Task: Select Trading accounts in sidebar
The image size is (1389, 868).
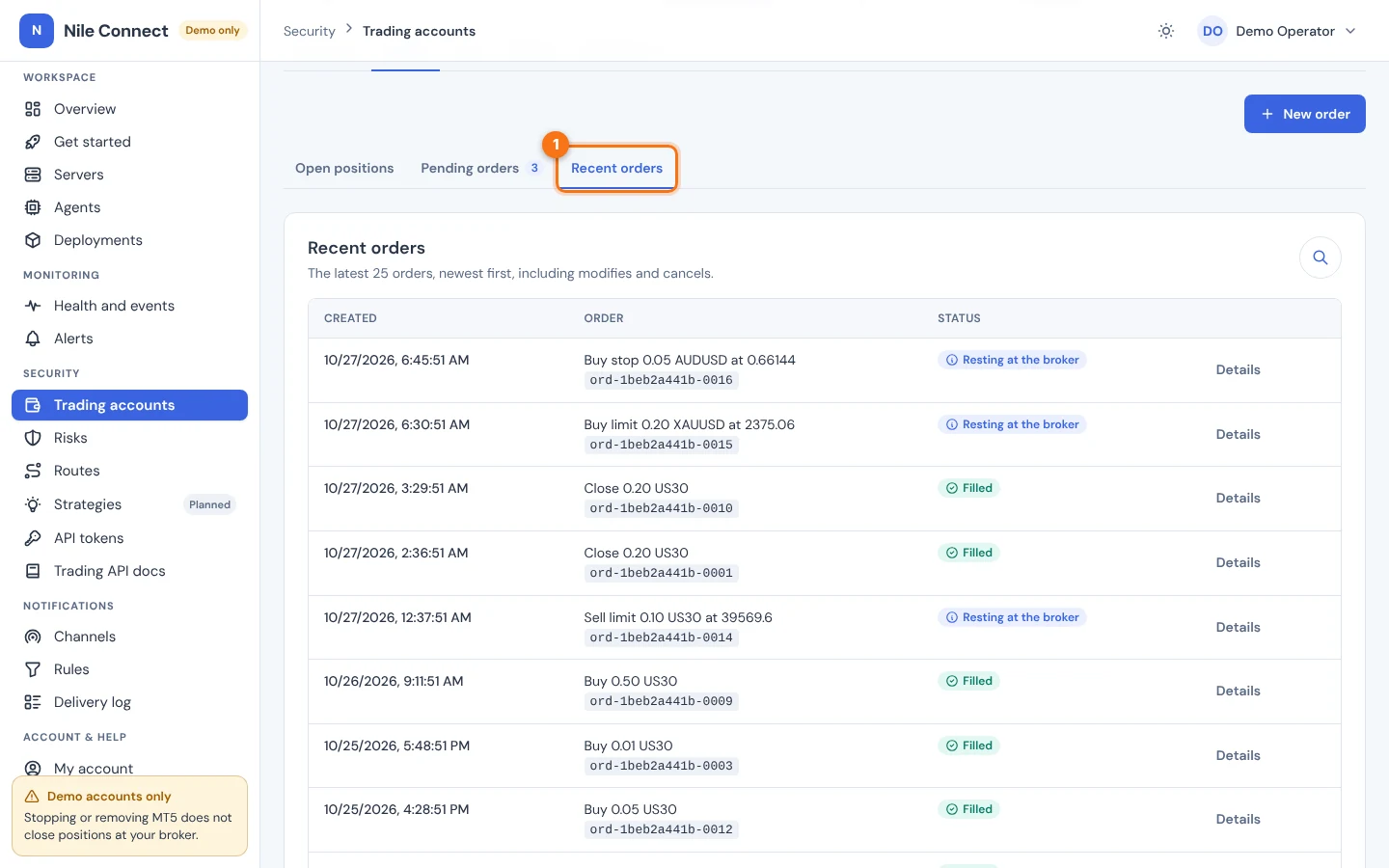Action: click(x=129, y=405)
